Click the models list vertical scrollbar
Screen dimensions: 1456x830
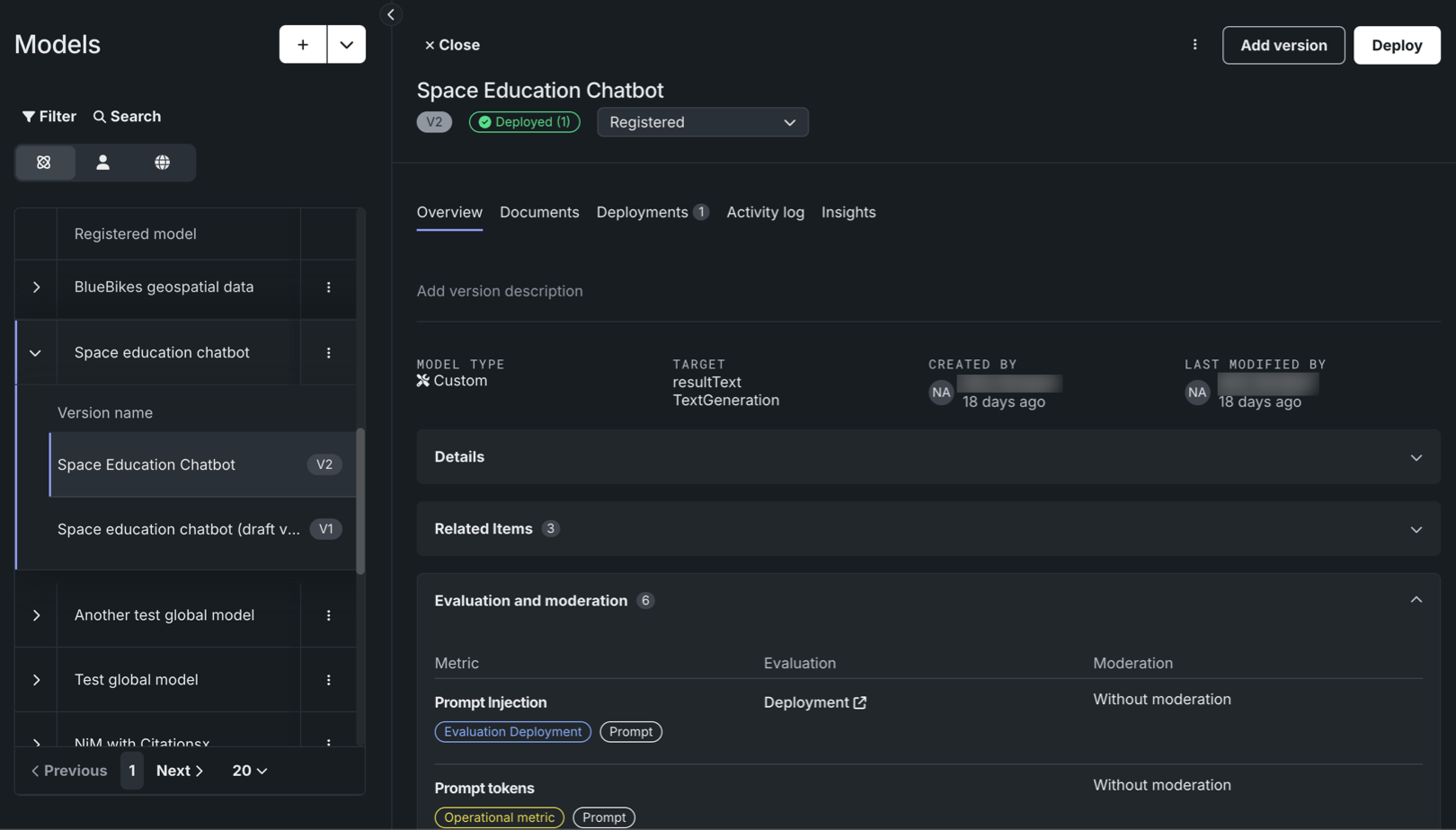coord(360,499)
